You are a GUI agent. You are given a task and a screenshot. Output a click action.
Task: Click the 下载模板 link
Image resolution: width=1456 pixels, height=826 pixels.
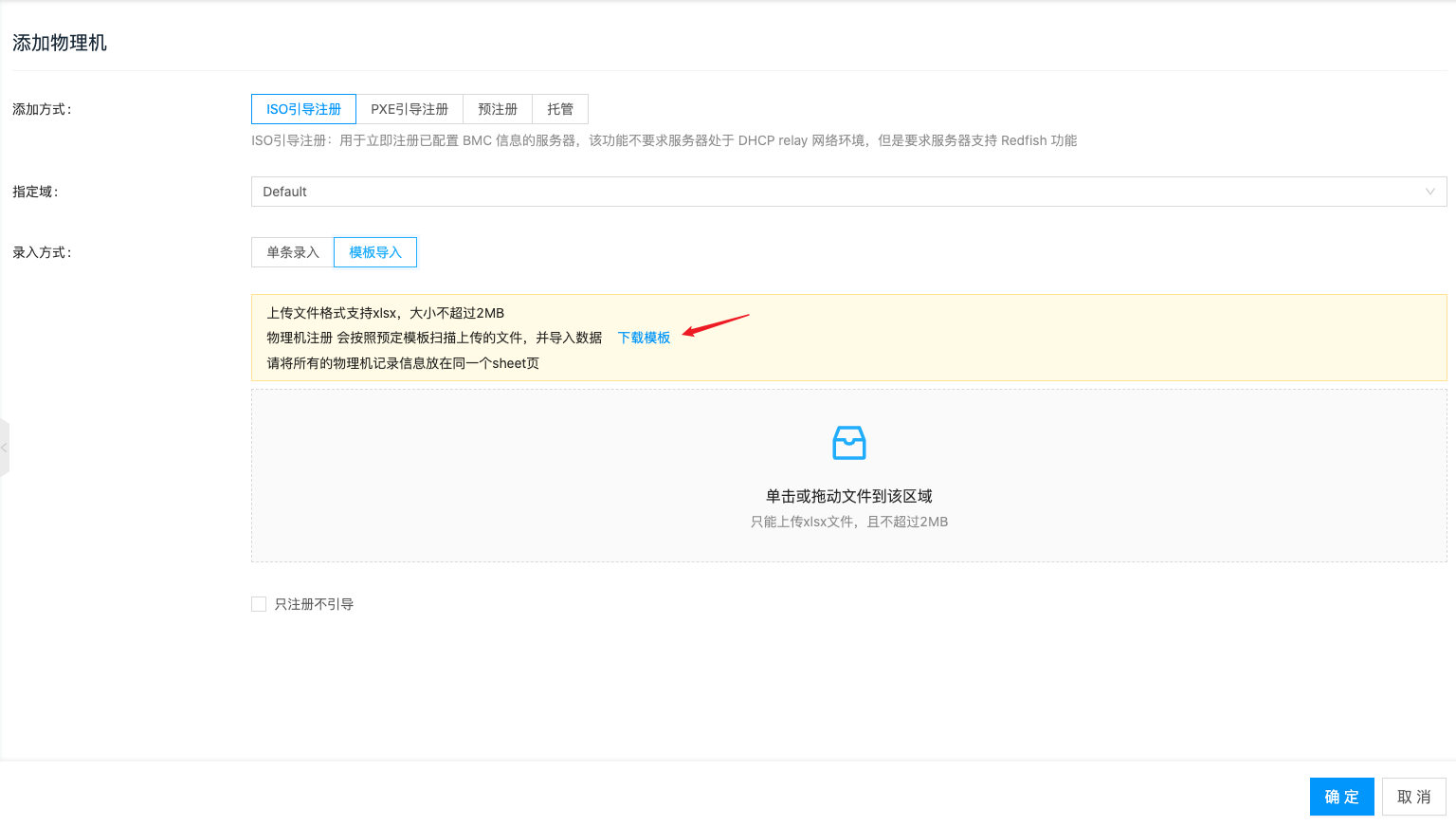click(644, 338)
